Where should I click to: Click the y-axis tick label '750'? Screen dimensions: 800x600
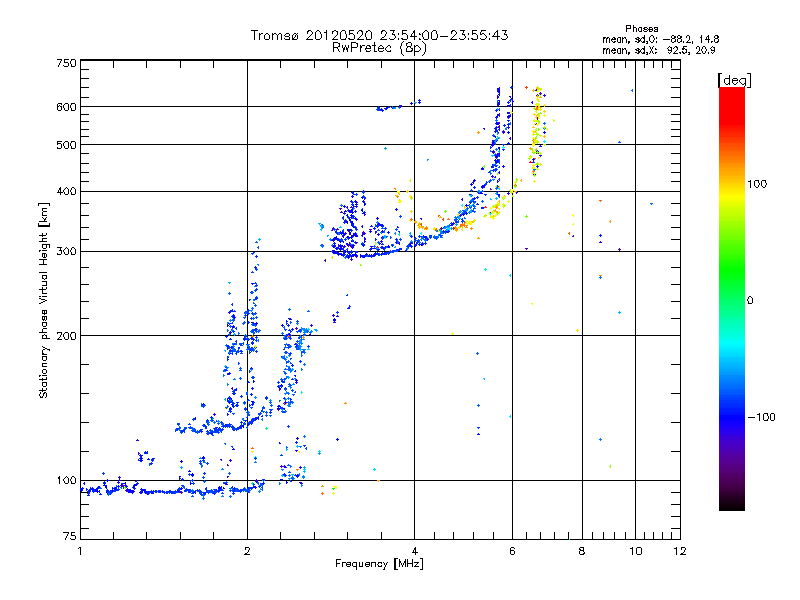coord(66,63)
